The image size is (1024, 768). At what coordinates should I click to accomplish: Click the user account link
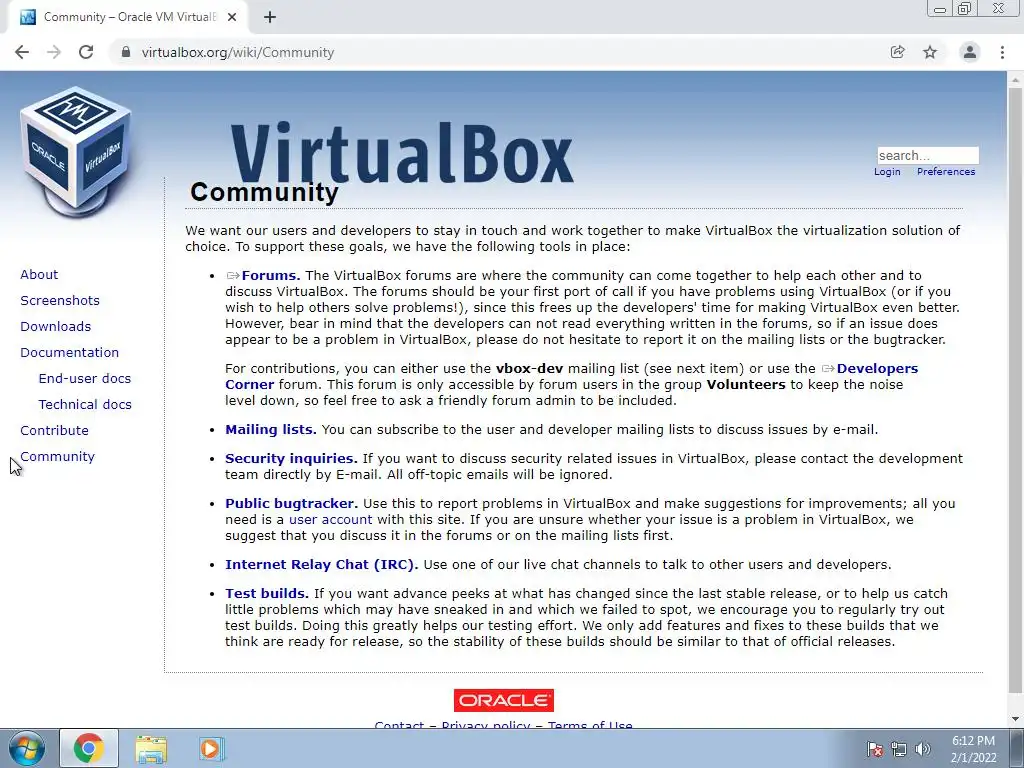point(330,520)
